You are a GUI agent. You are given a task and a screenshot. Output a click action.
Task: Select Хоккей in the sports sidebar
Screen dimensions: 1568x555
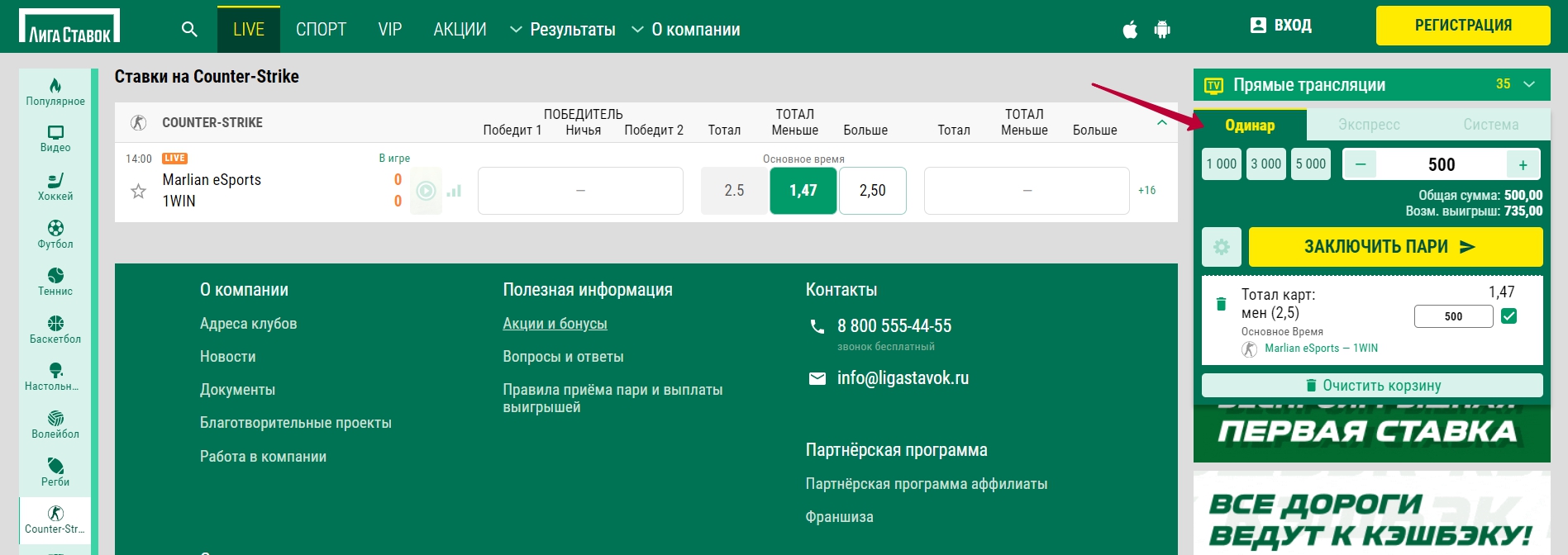pyautogui.click(x=55, y=186)
